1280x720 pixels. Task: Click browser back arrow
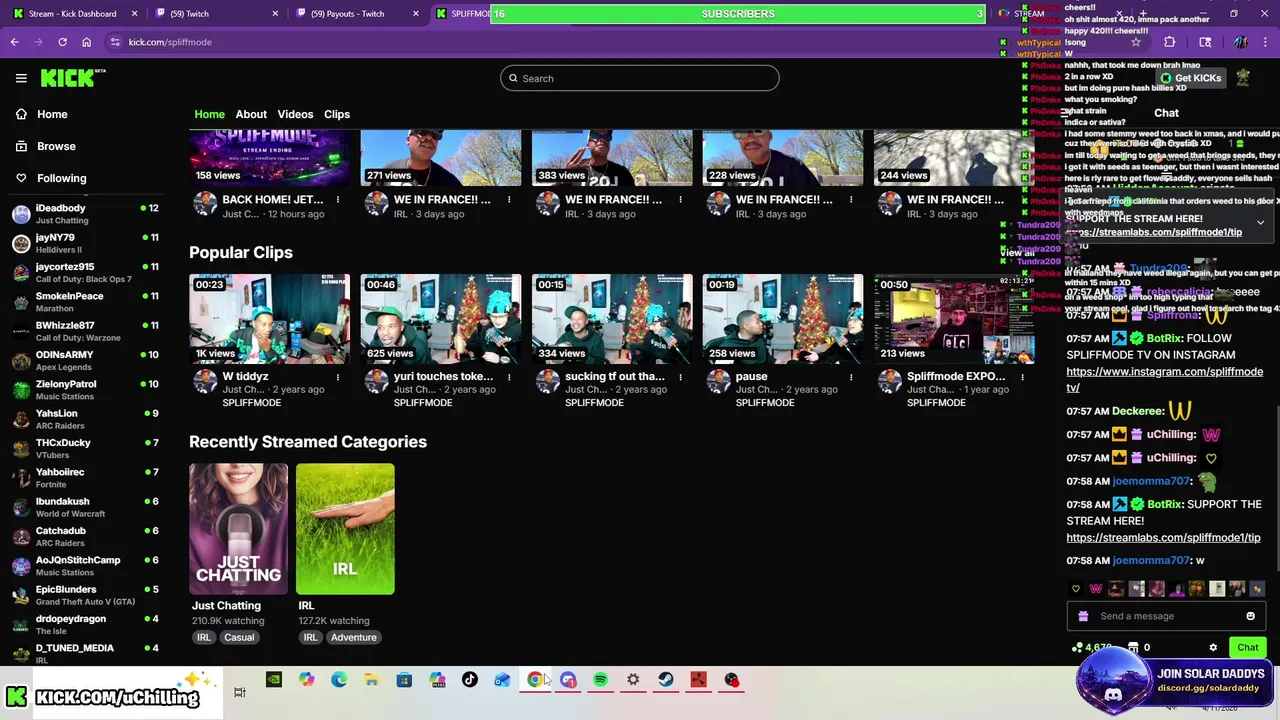14,42
